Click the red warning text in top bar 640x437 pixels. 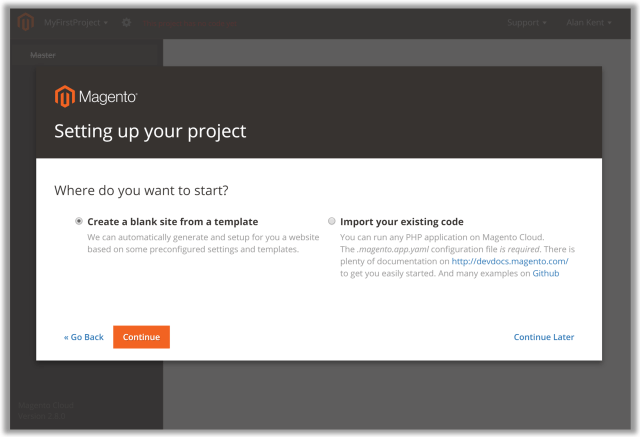(x=190, y=22)
